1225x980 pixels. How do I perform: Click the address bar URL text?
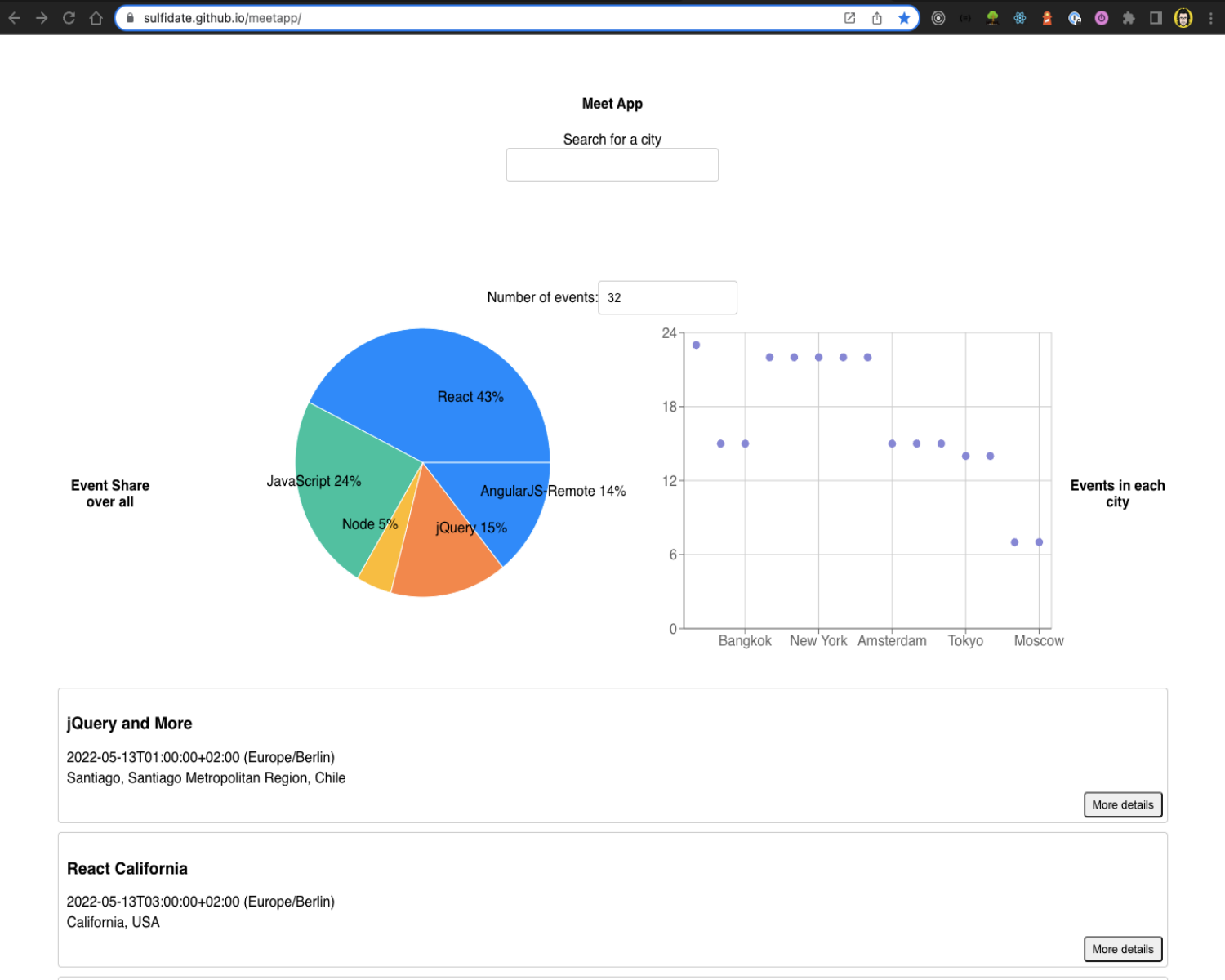[x=222, y=18]
